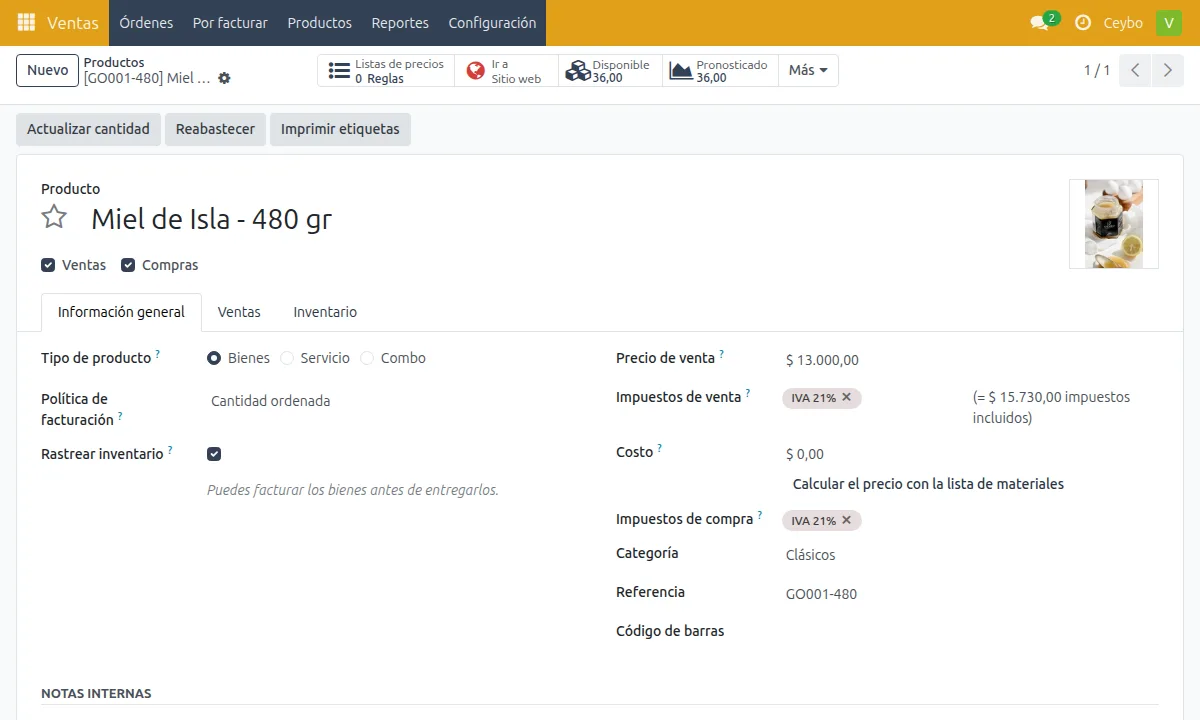Open the Reportes menu
The width and height of the screenshot is (1200, 720).
(x=400, y=23)
